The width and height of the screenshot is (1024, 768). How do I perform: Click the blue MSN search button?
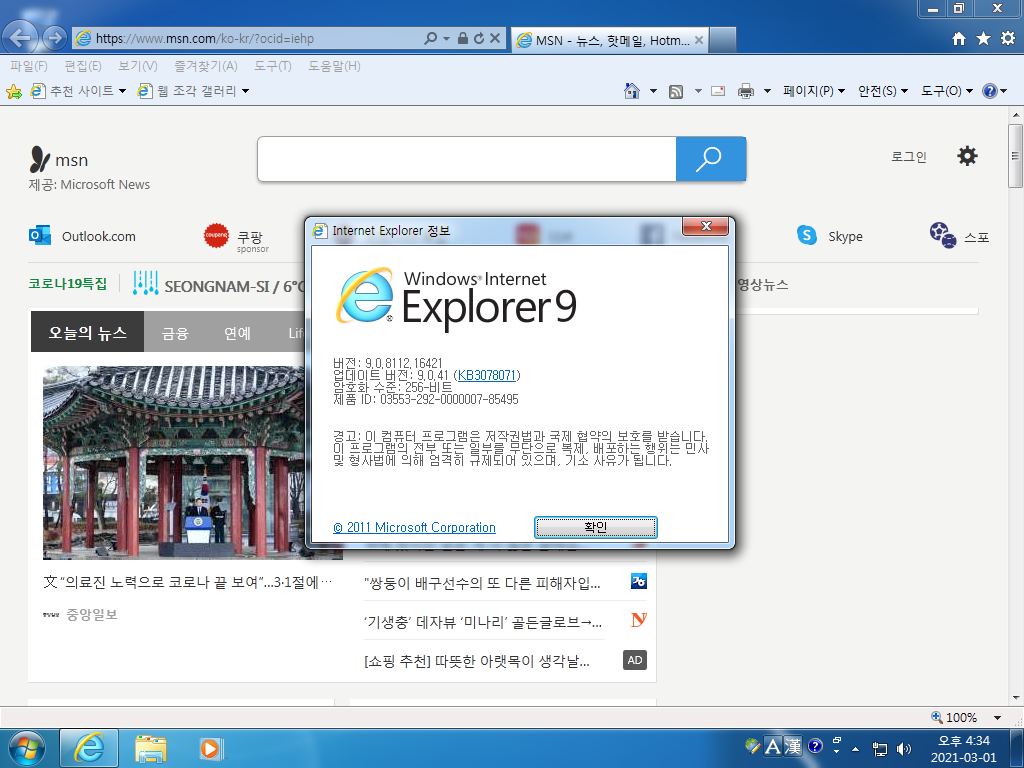[x=711, y=159]
